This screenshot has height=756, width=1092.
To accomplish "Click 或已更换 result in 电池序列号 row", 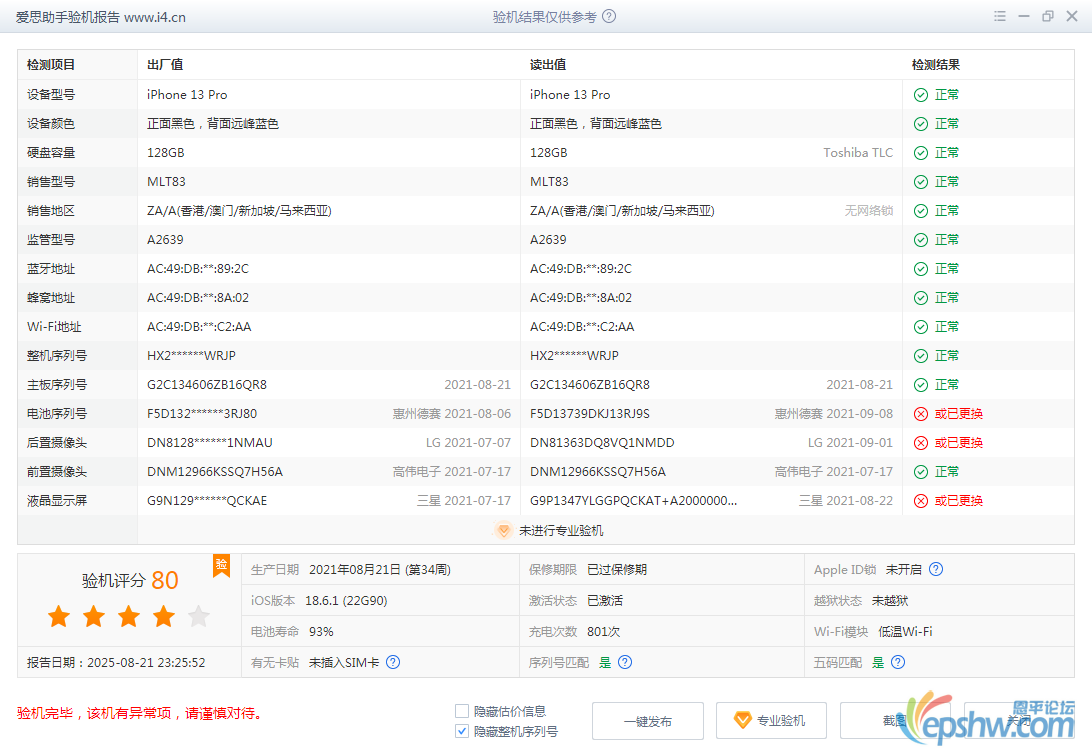I will [958, 414].
